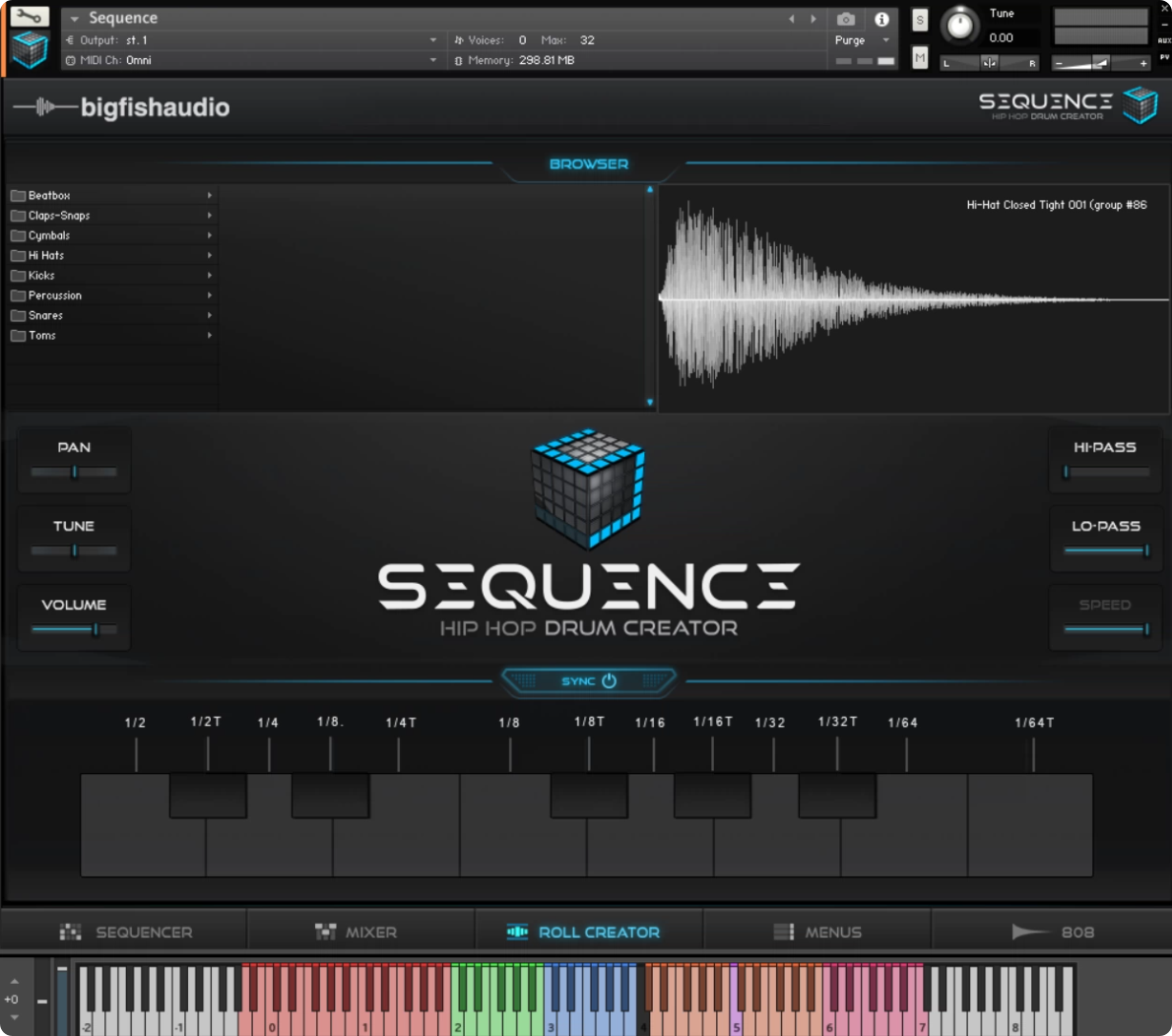
Task: Click the 1/64T roll key
Action: tap(1031, 825)
